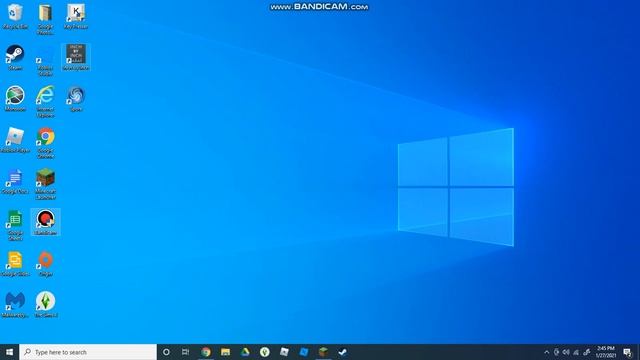Click the 'Type here to search' box
The height and width of the screenshot is (360, 640).
click(88, 352)
